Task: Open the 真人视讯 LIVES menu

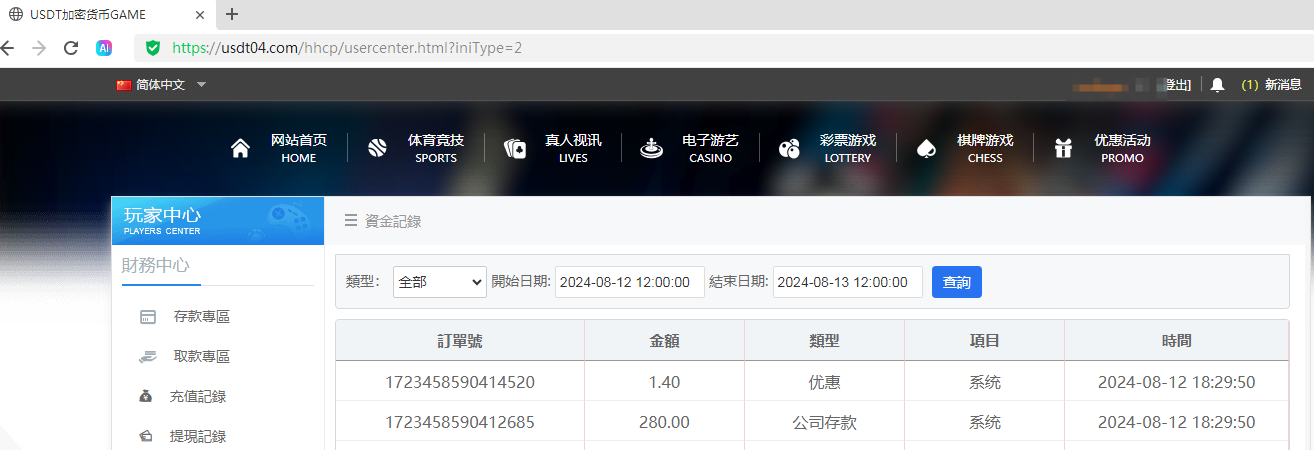Action: [573, 149]
